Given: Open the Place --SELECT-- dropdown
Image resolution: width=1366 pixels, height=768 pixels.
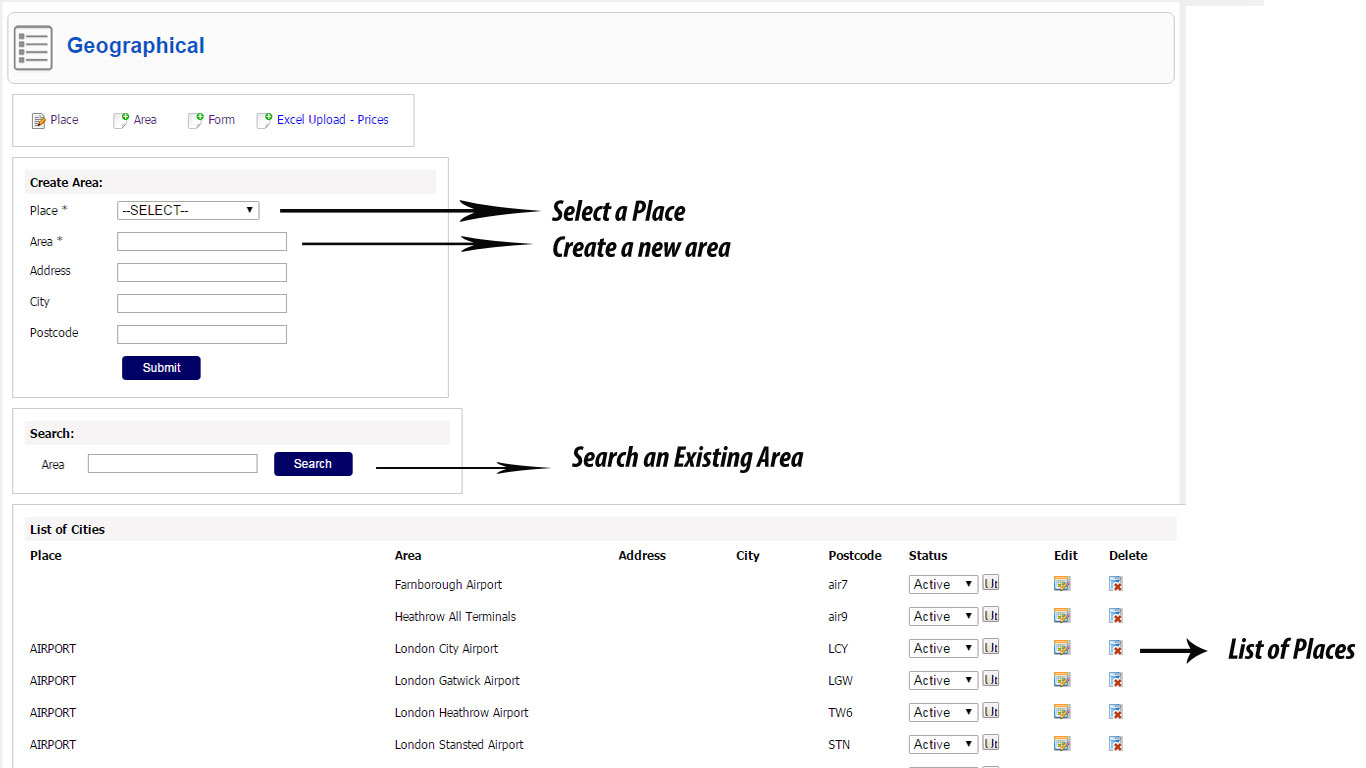Looking at the screenshot, I should [188, 211].
